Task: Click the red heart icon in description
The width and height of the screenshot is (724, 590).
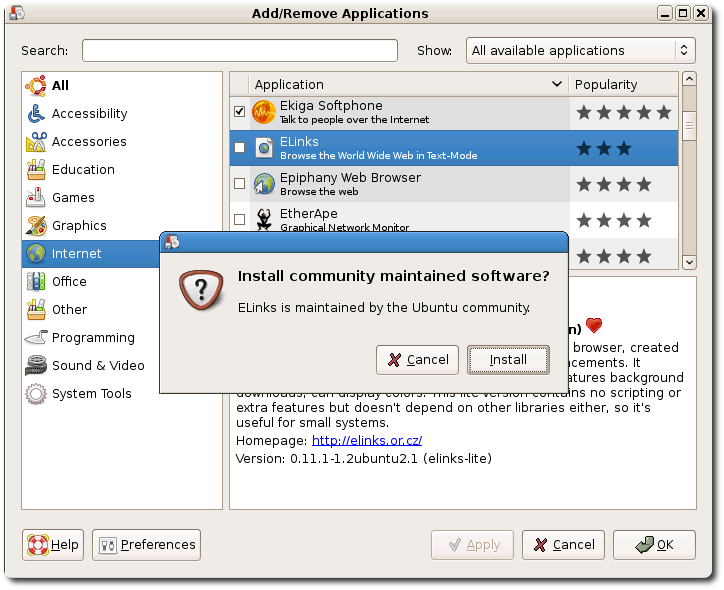Action: (x=594, y=325)
